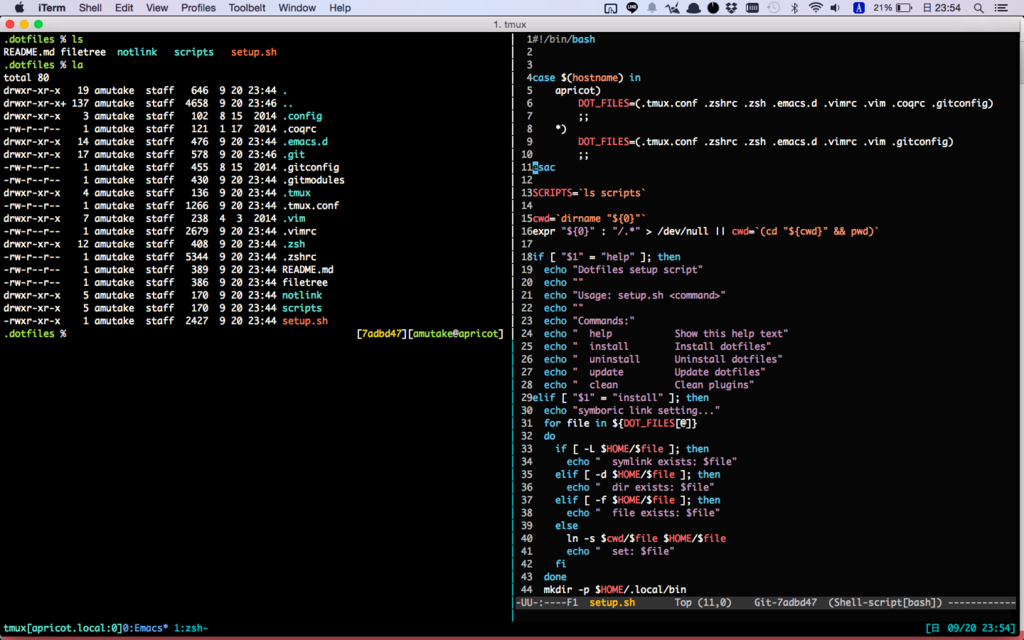Open the Bluetooth status menu
The height and width of the screenshot is (640, 1024).
pos(795,8)
